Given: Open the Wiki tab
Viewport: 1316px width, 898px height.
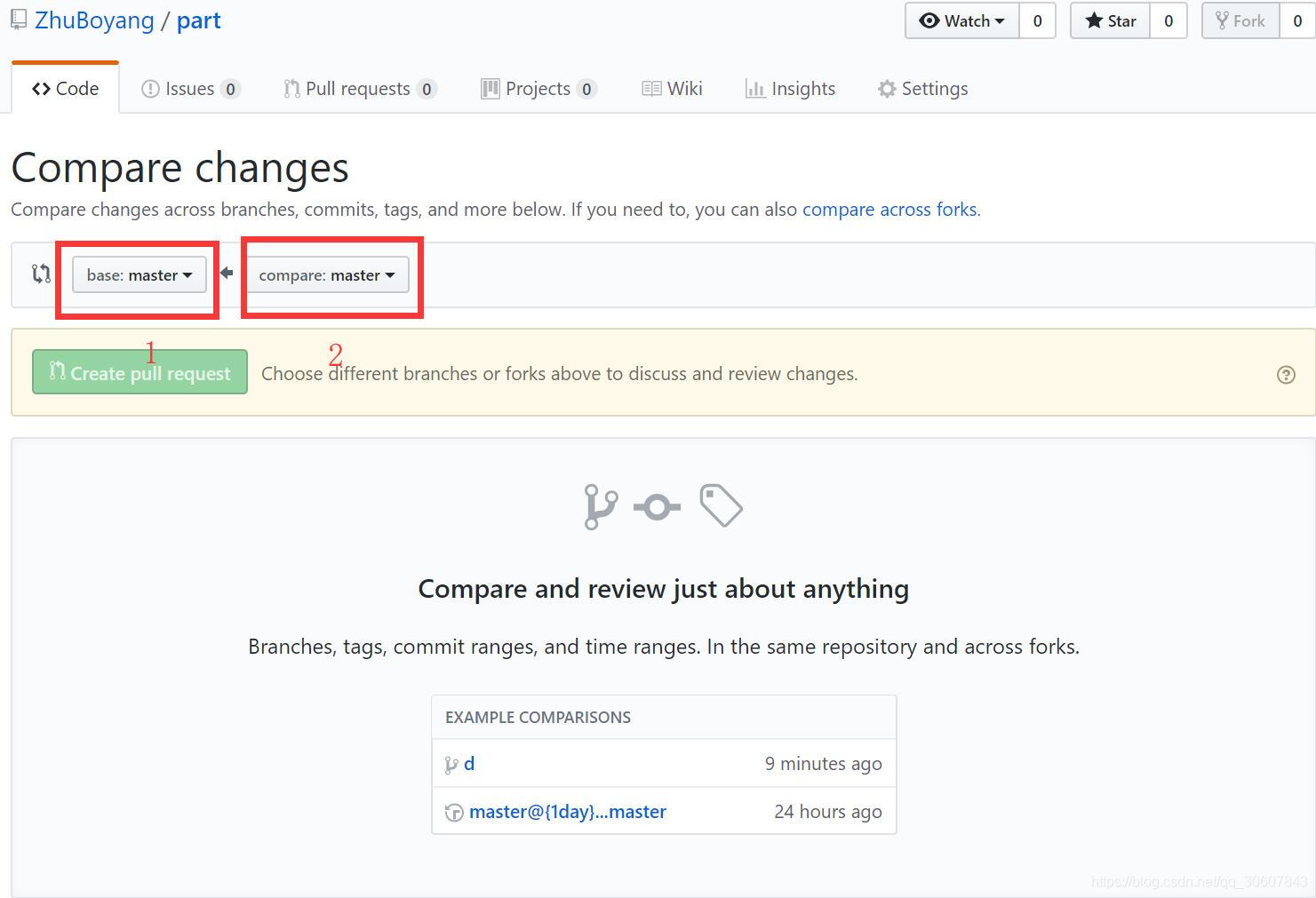Looking at the screenshot, I should click(x=672, y=88).
